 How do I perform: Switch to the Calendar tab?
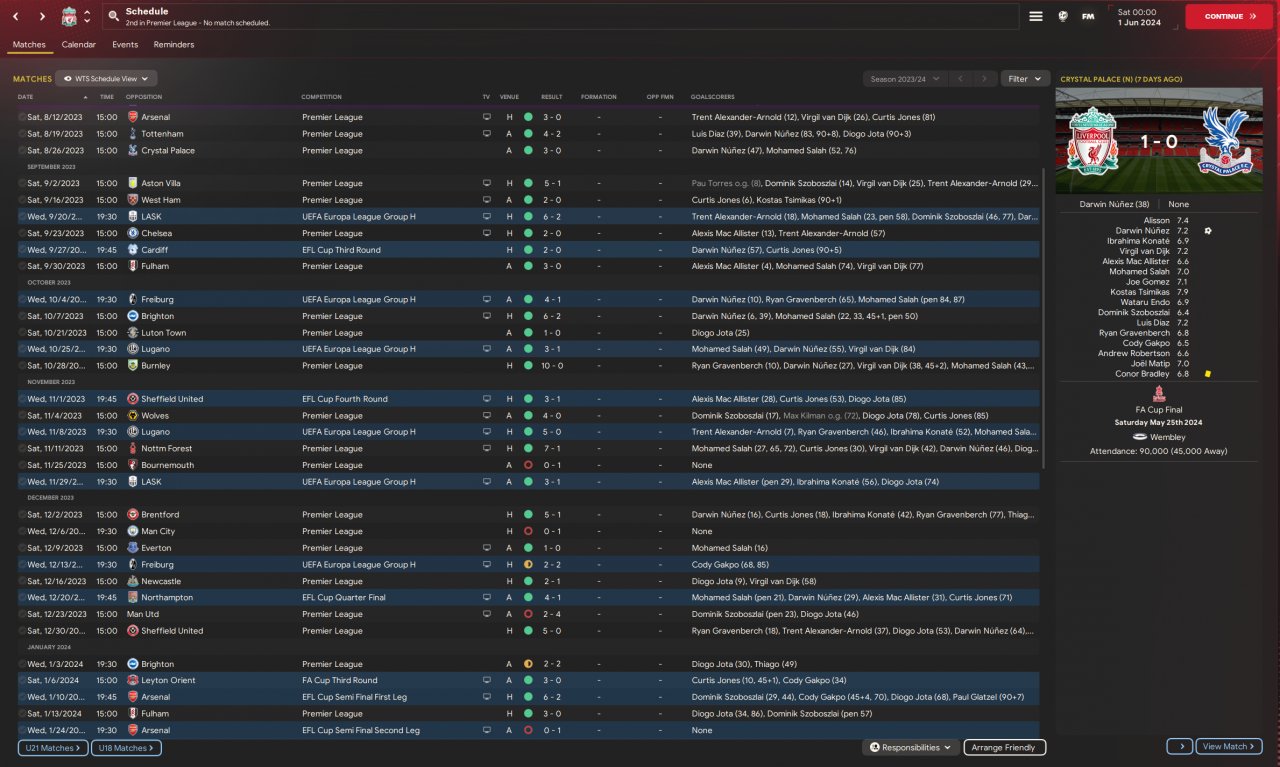click(x=79, y=44)
